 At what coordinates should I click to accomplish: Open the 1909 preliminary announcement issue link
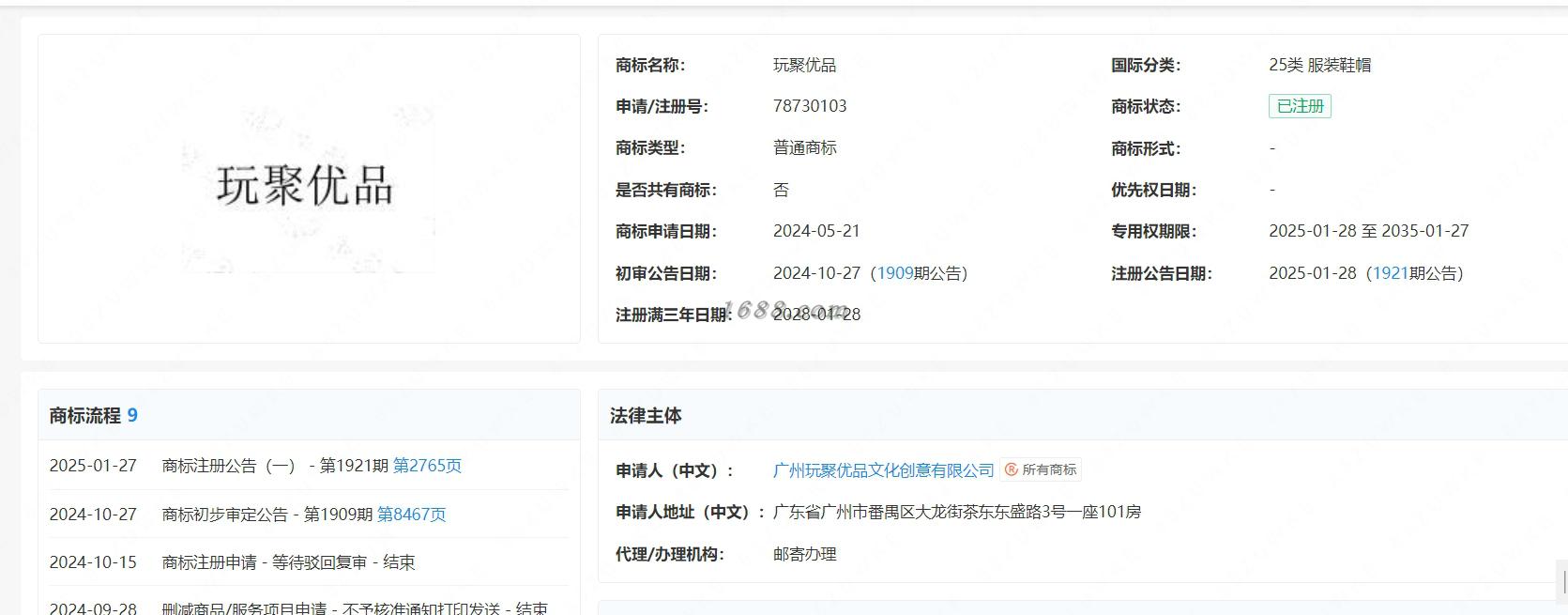click(x=895, y=273)
